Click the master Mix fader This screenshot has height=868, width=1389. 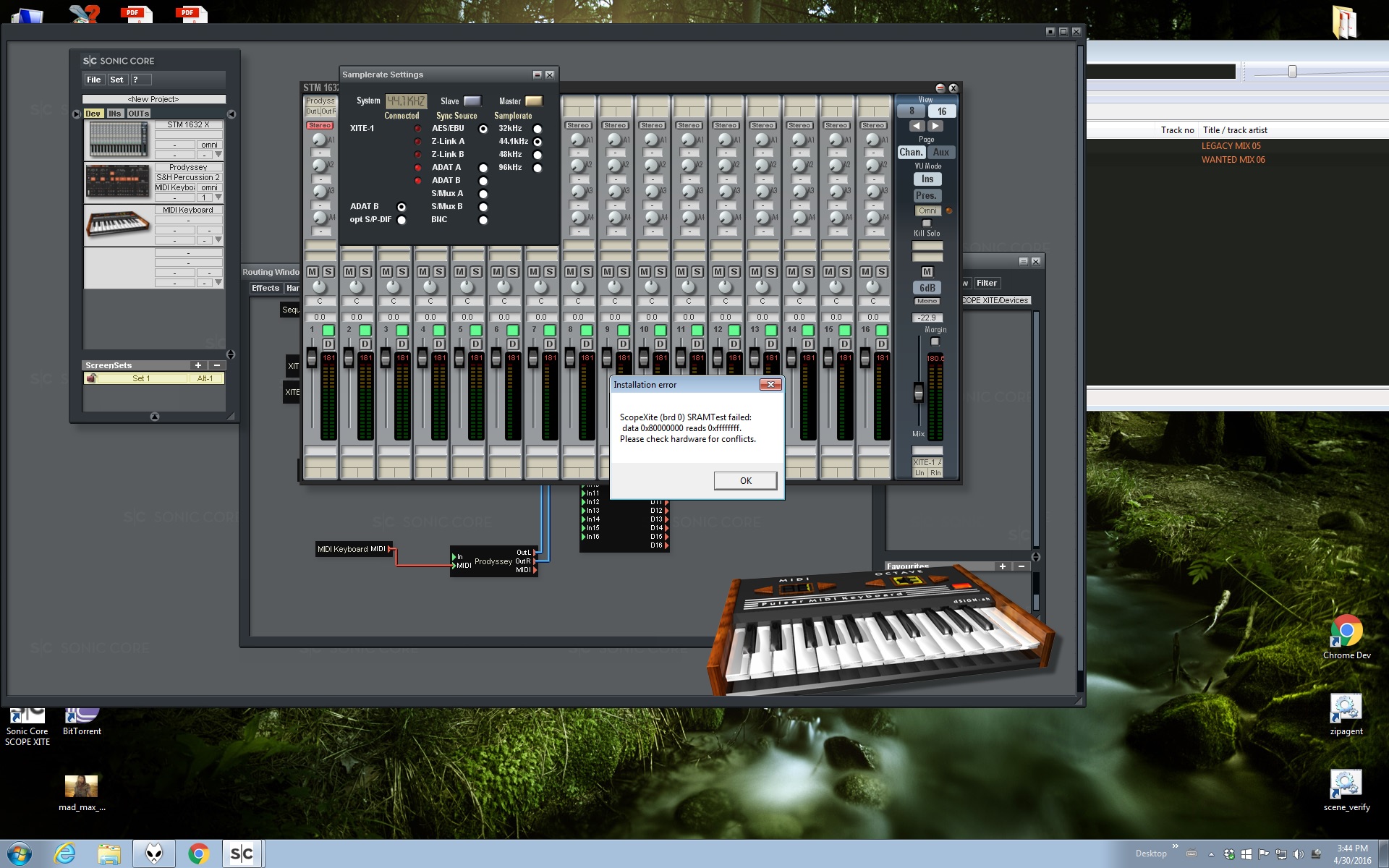point(919,393)
